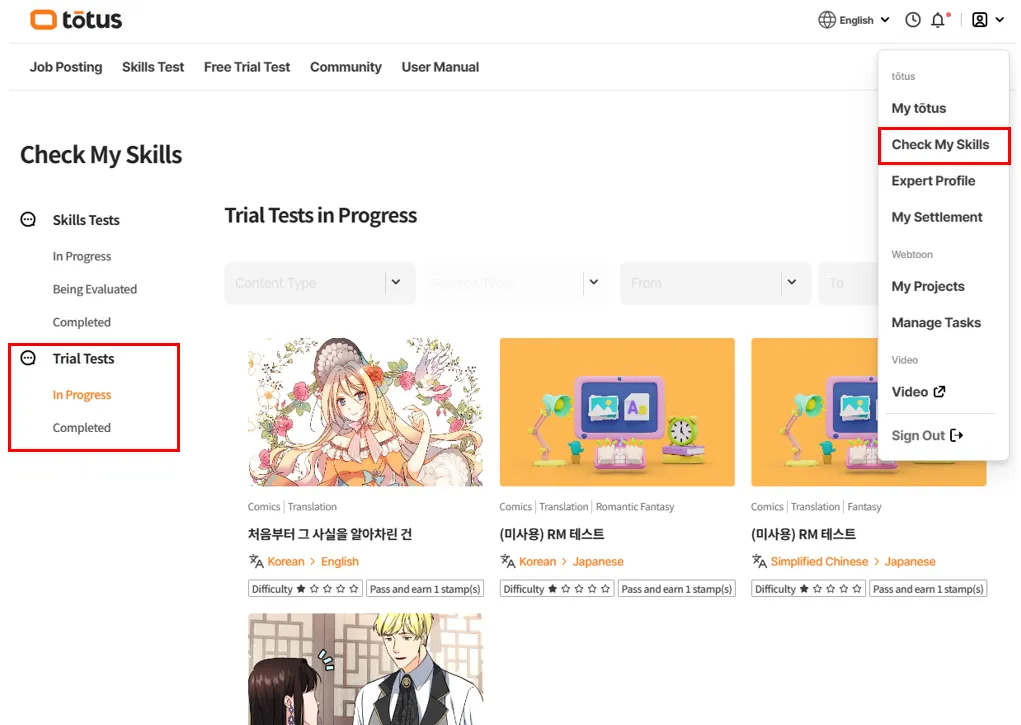
Task: Open In Progress under Skills Tests
Action: click(82, 257)
